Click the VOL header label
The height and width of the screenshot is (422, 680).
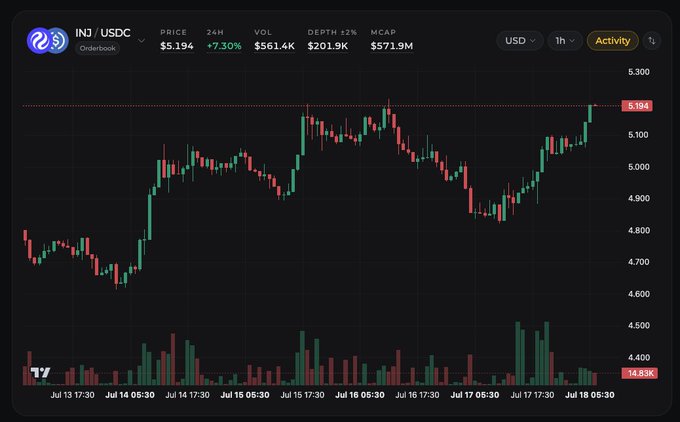click(x=263, y=33)
